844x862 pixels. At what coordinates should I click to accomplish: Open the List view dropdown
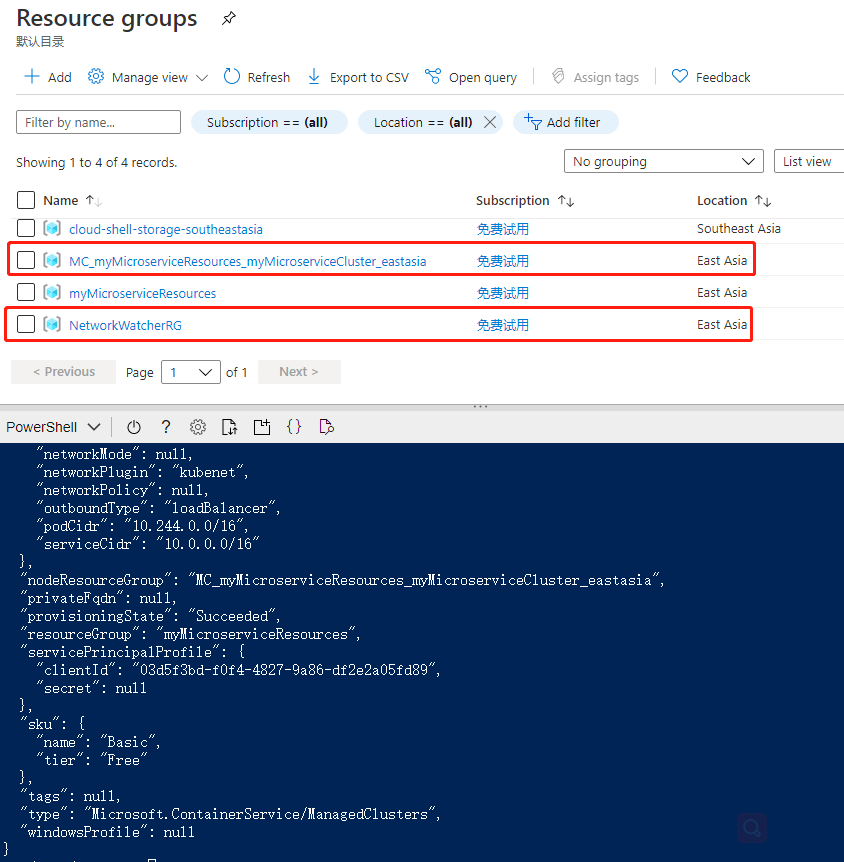pyautogui.click(x=808, y=161)
